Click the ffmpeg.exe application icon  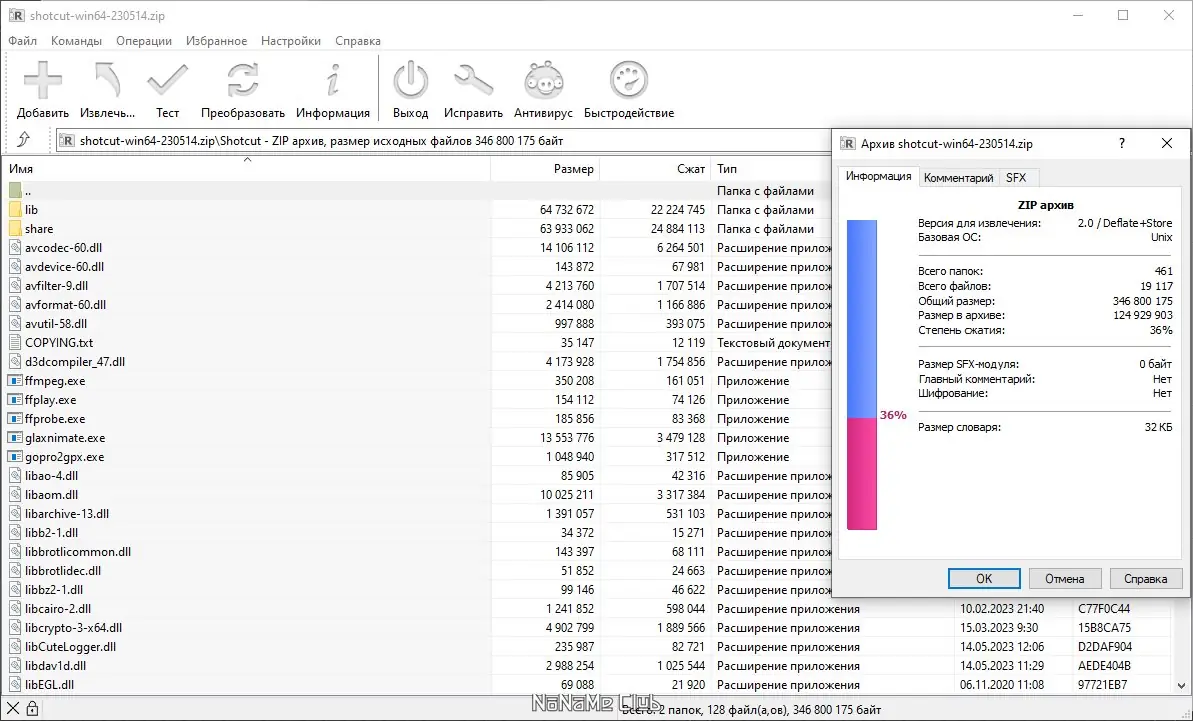15,381
